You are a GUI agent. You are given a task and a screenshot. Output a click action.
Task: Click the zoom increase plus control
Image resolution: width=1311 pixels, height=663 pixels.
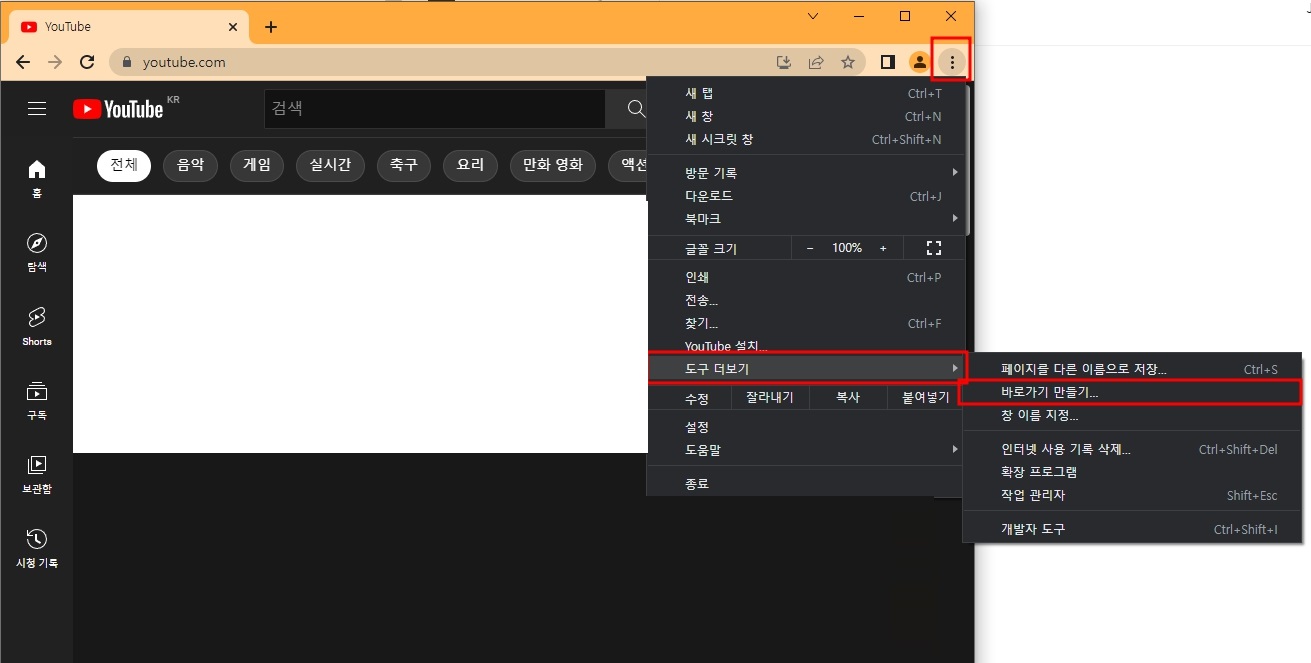(883, 247)
